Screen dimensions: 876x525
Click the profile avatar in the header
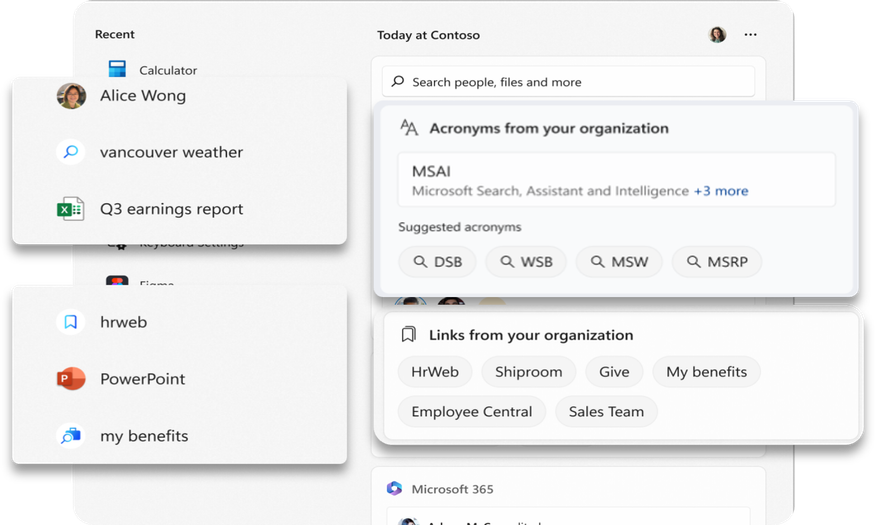[717, 35]
